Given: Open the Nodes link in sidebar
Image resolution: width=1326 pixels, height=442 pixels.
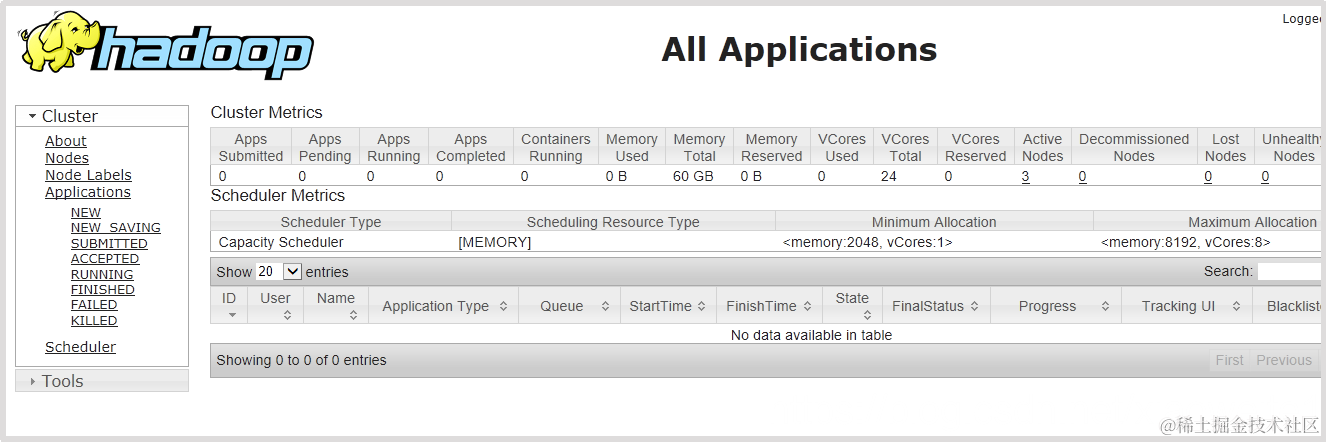Looking at the screenshot, I should (x=67, y=158).
